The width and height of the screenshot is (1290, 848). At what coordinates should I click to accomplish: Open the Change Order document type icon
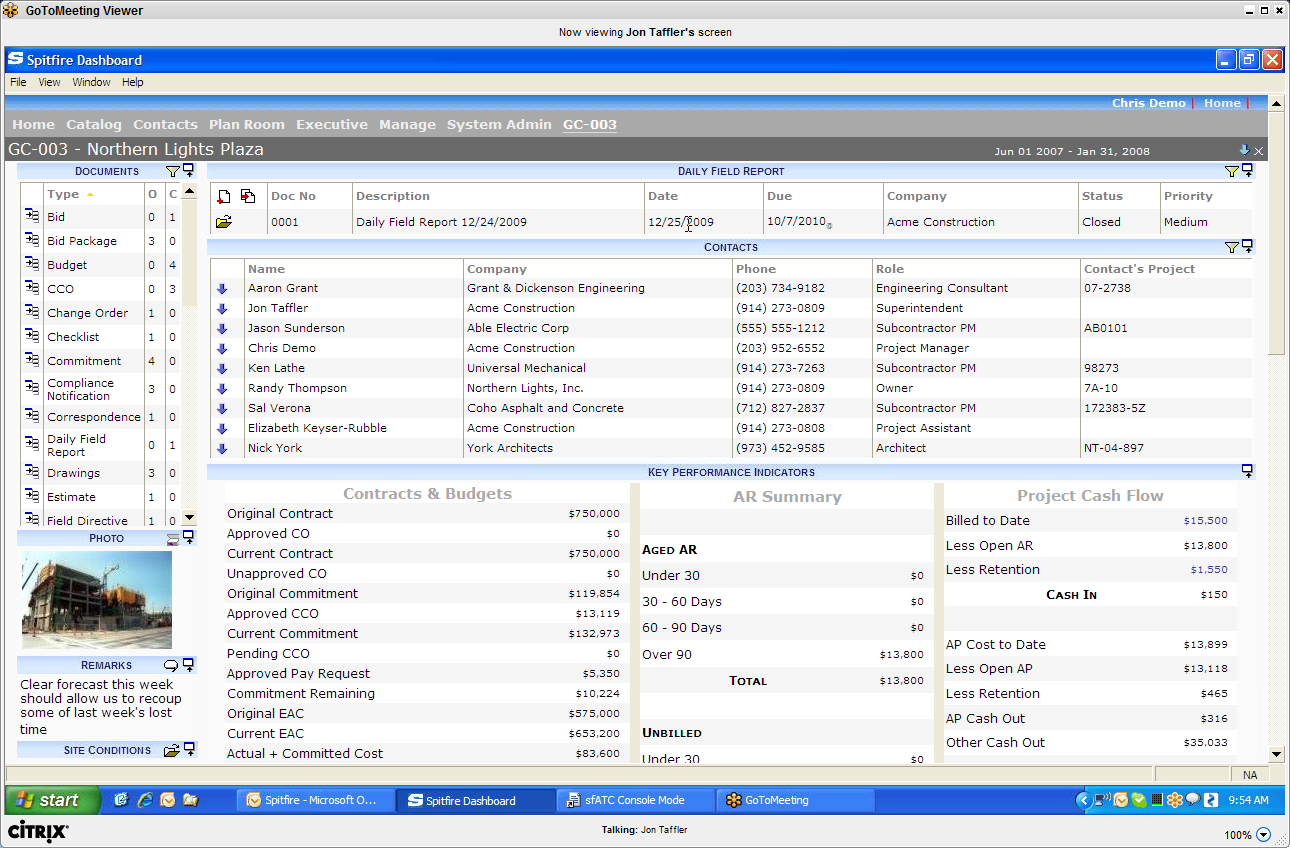[32, 313]
